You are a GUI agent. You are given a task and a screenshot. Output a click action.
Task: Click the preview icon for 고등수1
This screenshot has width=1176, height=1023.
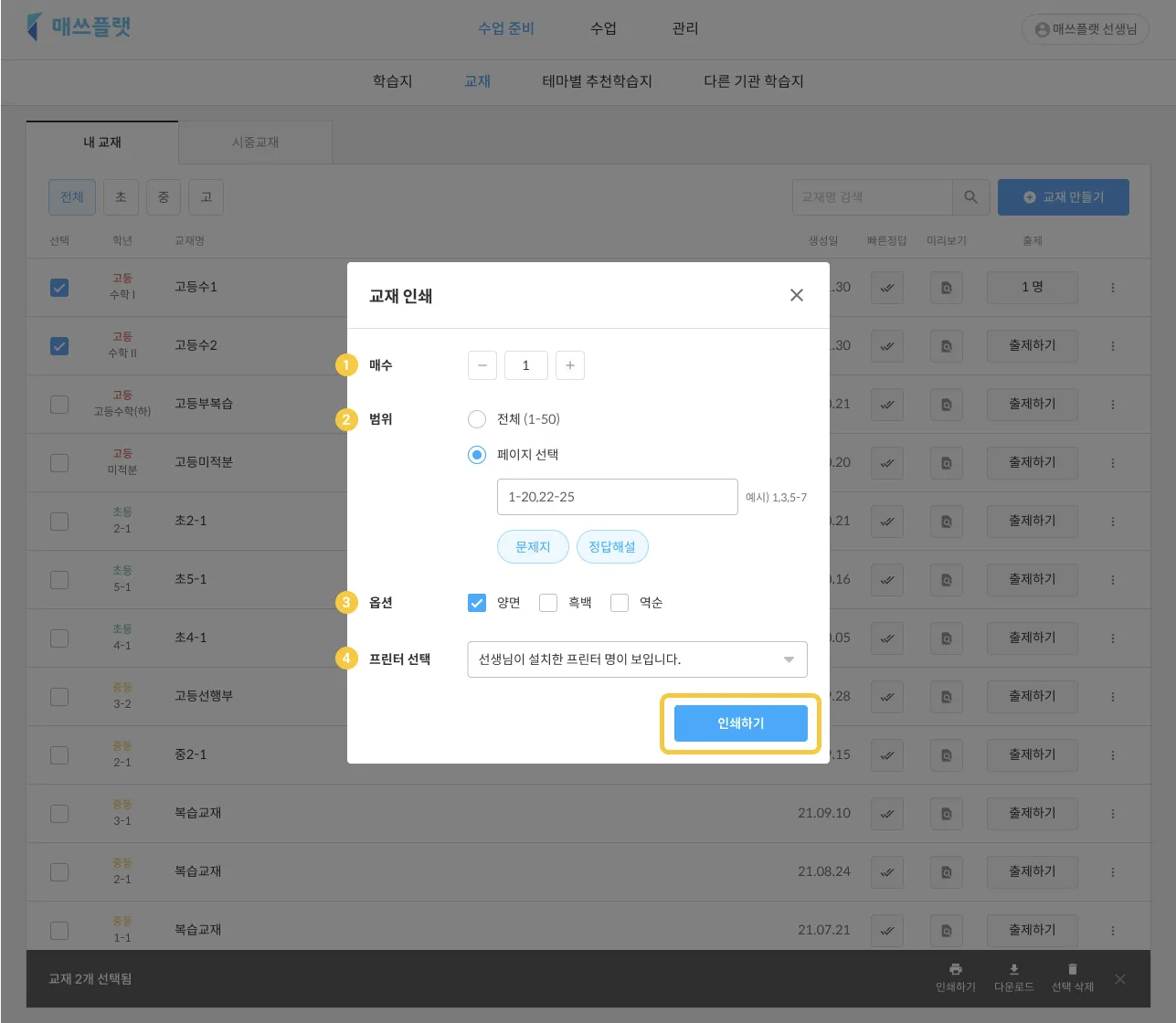point(947,288)
